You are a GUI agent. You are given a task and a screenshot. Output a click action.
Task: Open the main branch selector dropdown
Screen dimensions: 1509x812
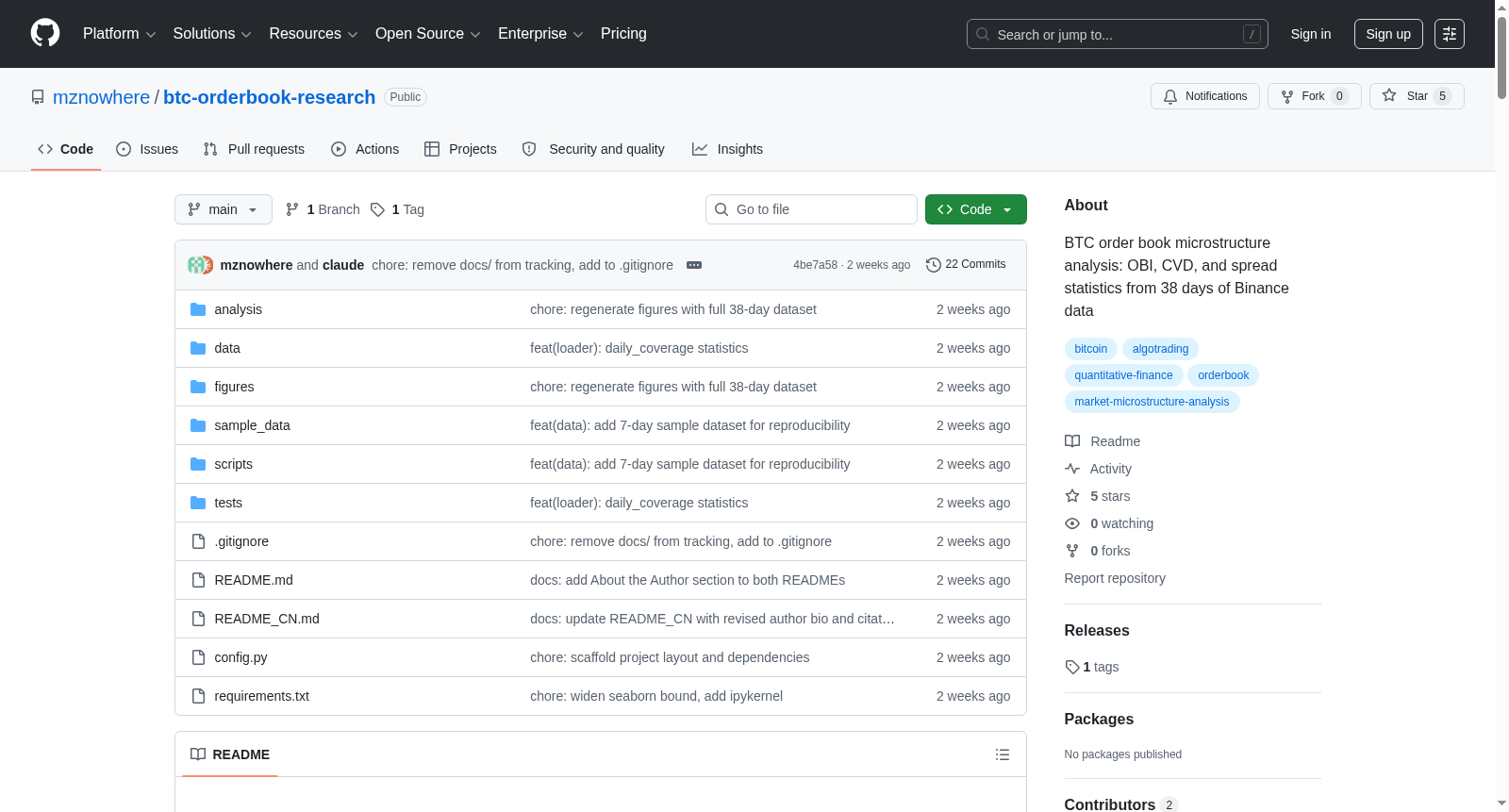224,209
